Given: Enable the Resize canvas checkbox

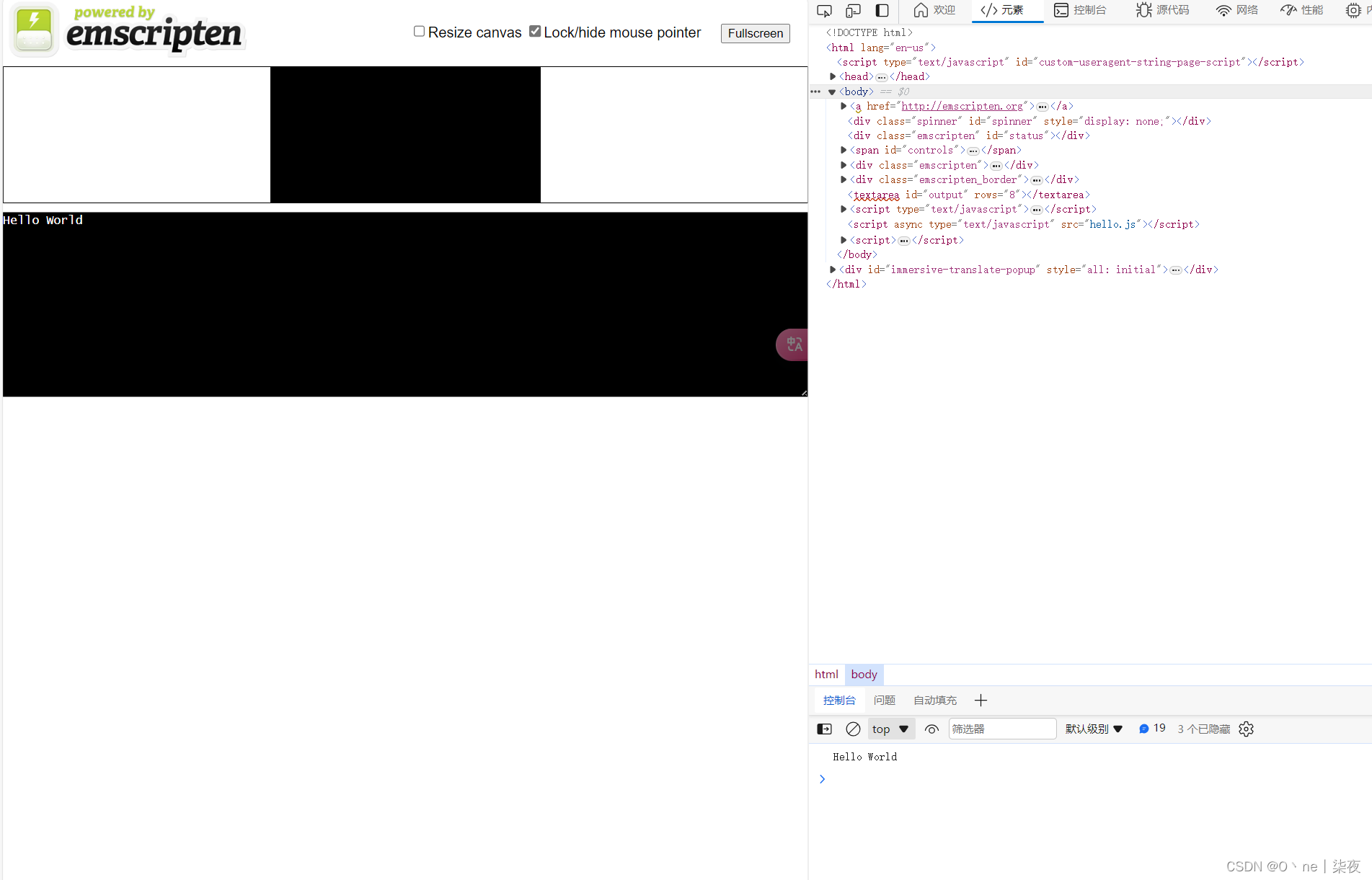Looking at the screenshot, I should tap(419, 31).
